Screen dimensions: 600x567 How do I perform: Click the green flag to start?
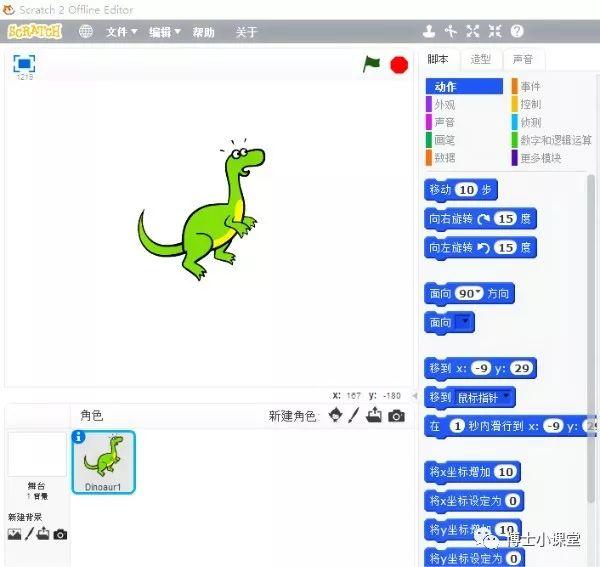tap(372, 64)
